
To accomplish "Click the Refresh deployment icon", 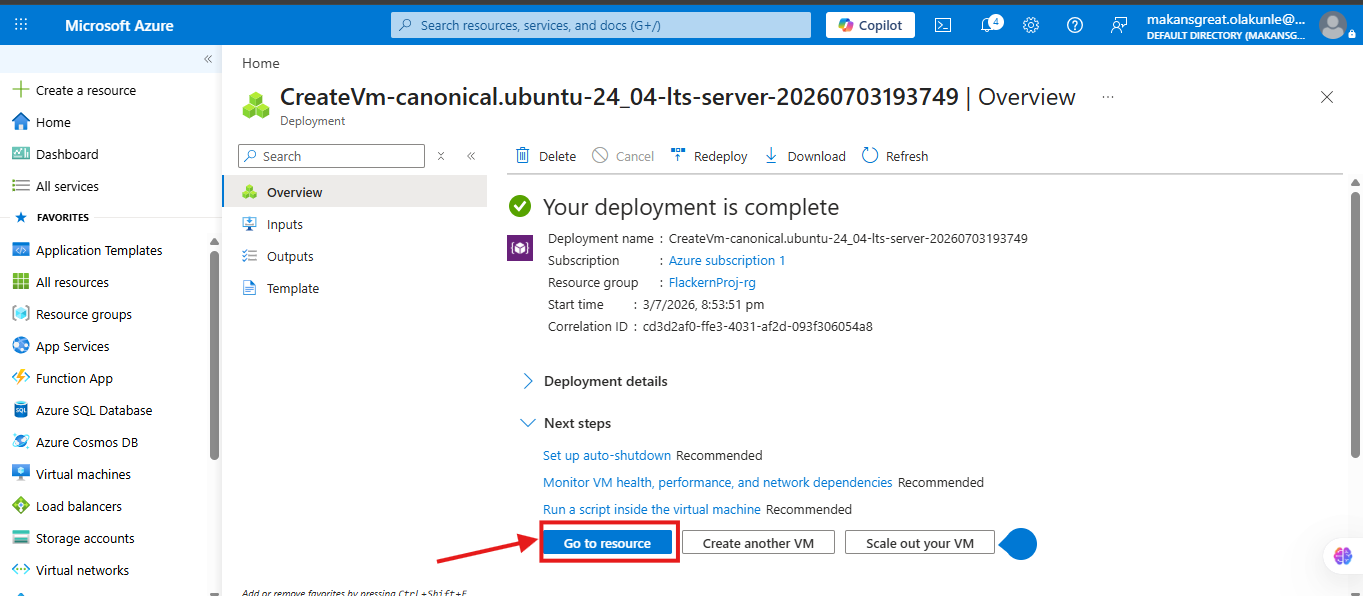I will click(870, 155).
